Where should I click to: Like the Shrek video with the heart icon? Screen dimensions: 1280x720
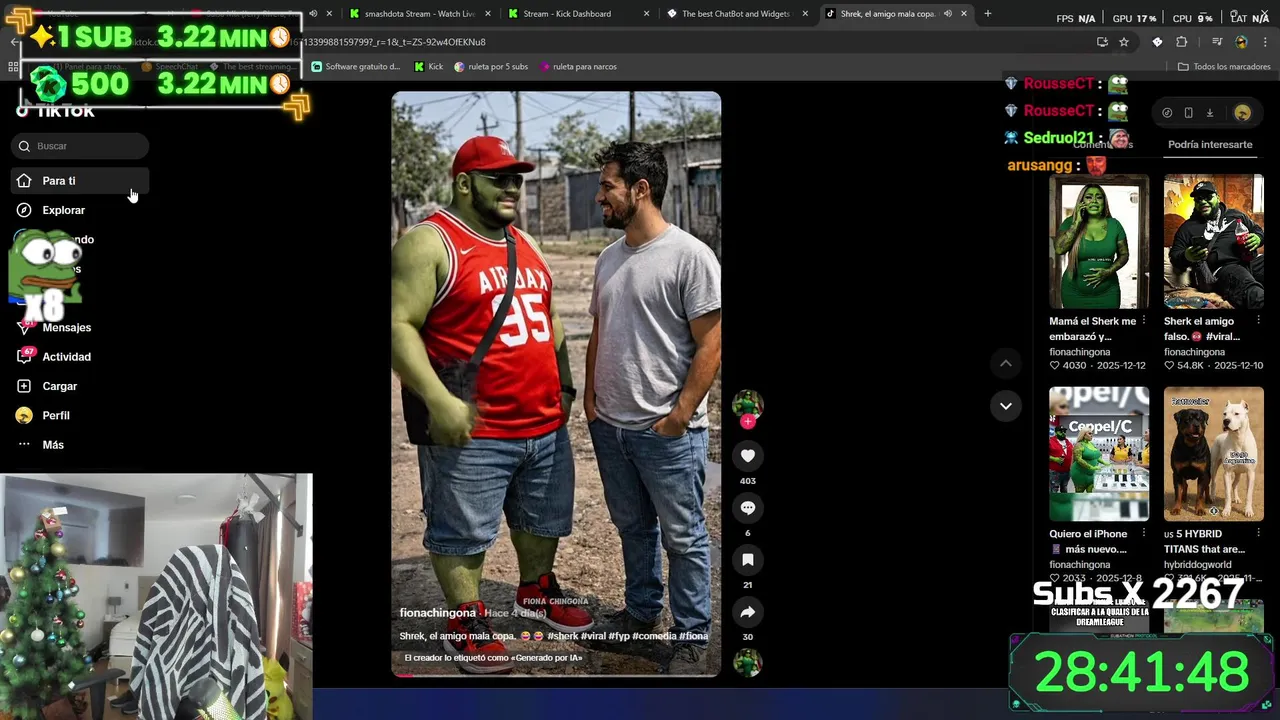click(x=747, y=456)
